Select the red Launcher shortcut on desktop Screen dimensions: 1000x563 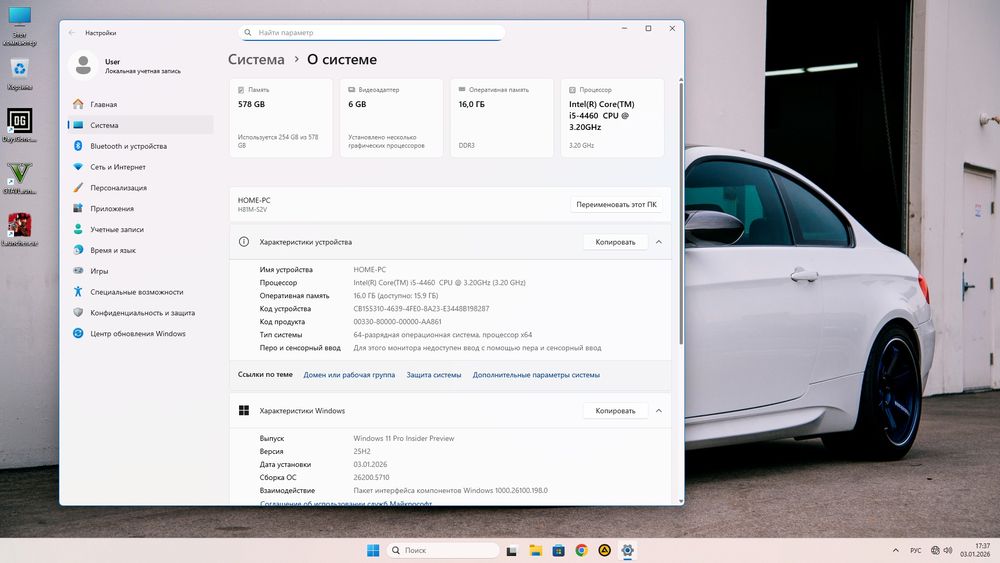pos(20,230)
